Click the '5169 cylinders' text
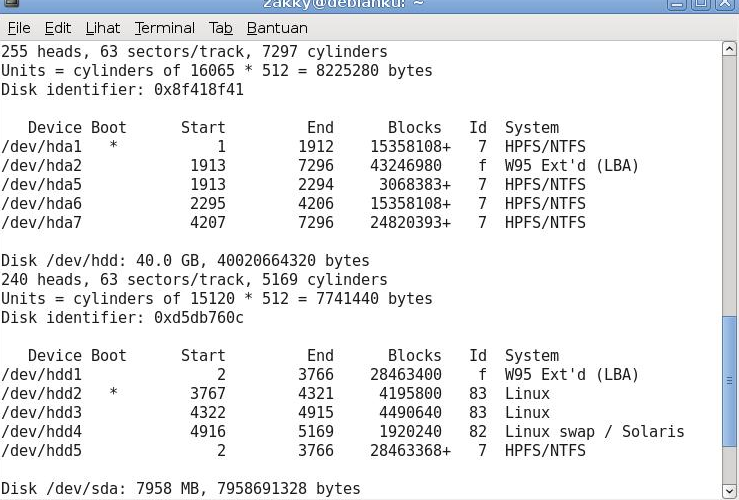This screenshot has height=500, width=739. (x=325, y=279)
